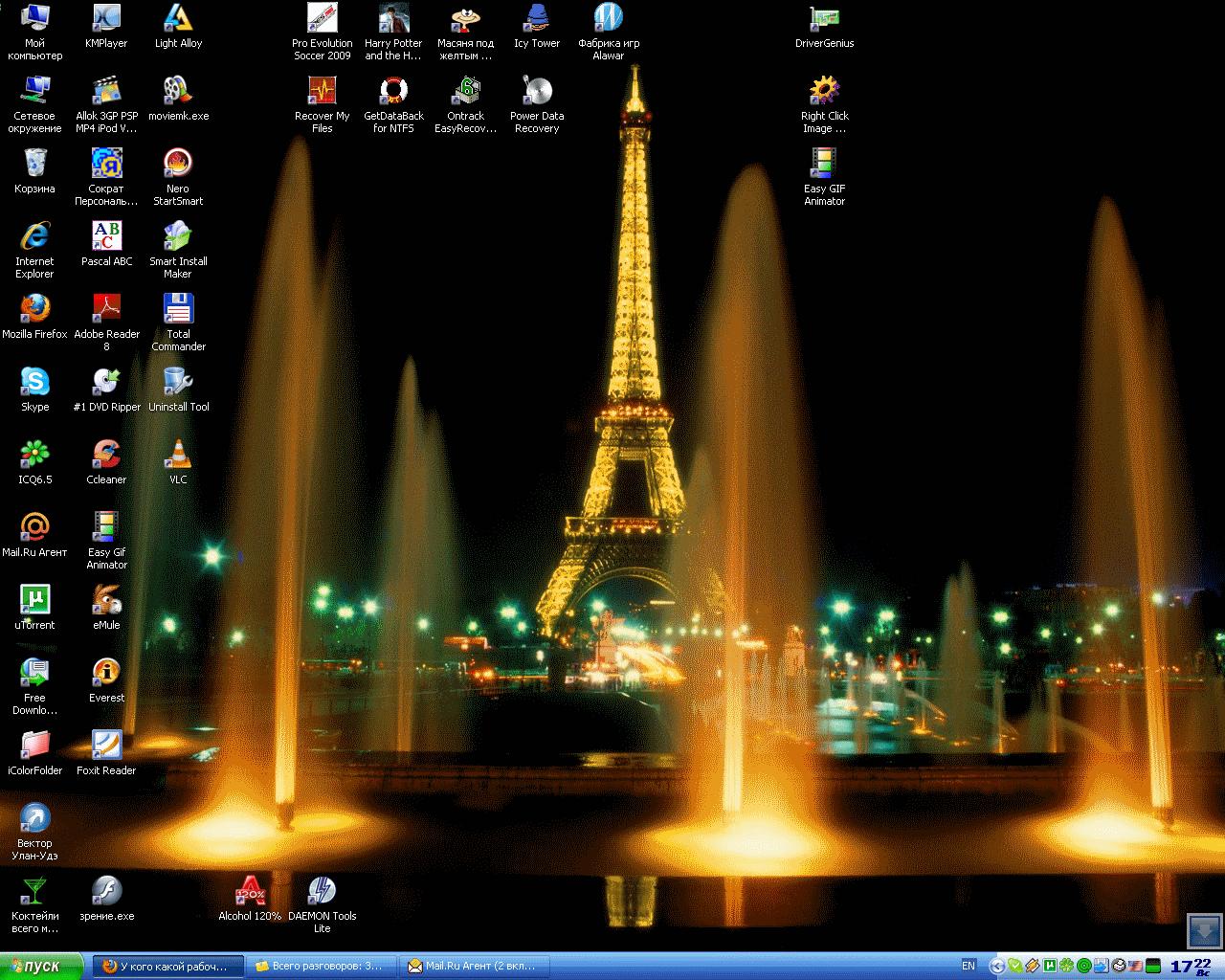The width and height of the screenshot is (1225, 980).
Task: Expand hidden system tray icons arrow
Action: click(997, 966)
